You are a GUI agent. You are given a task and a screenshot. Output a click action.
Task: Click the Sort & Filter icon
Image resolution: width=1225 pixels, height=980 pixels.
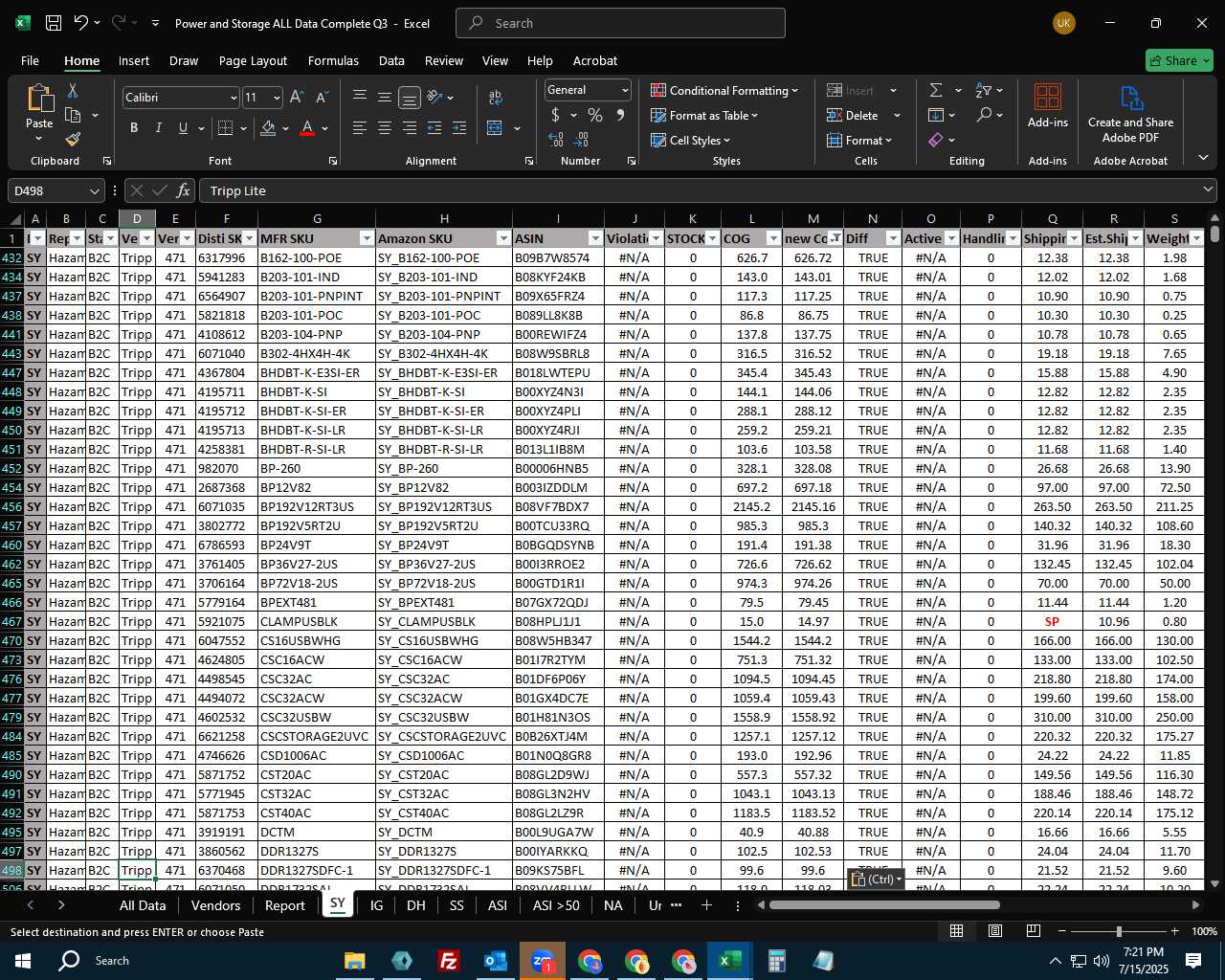(983, 90)
